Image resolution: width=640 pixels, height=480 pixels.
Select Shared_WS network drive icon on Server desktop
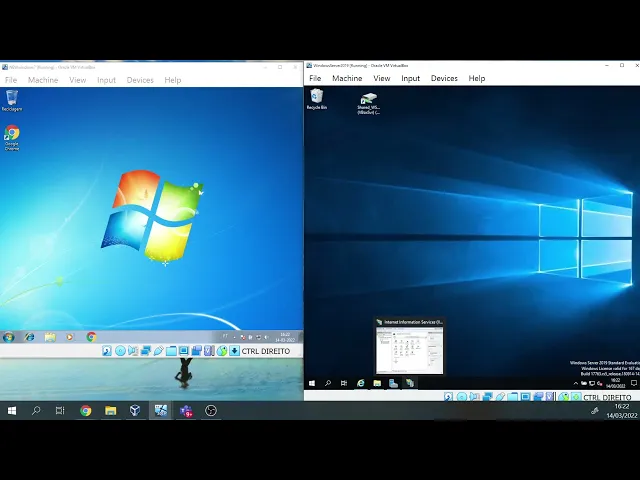[369, 104]
